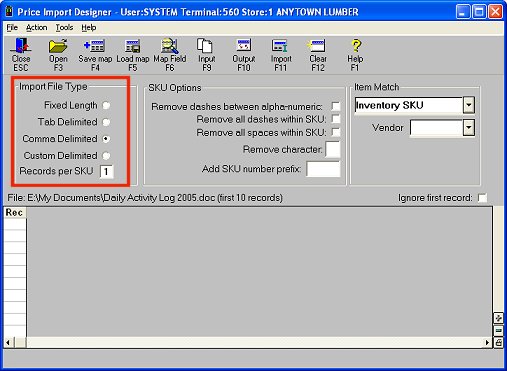This screenshot has width=507, height=371.
Task: Click the top grid tool icon at bottom right
Action: [x=498, y=318]
